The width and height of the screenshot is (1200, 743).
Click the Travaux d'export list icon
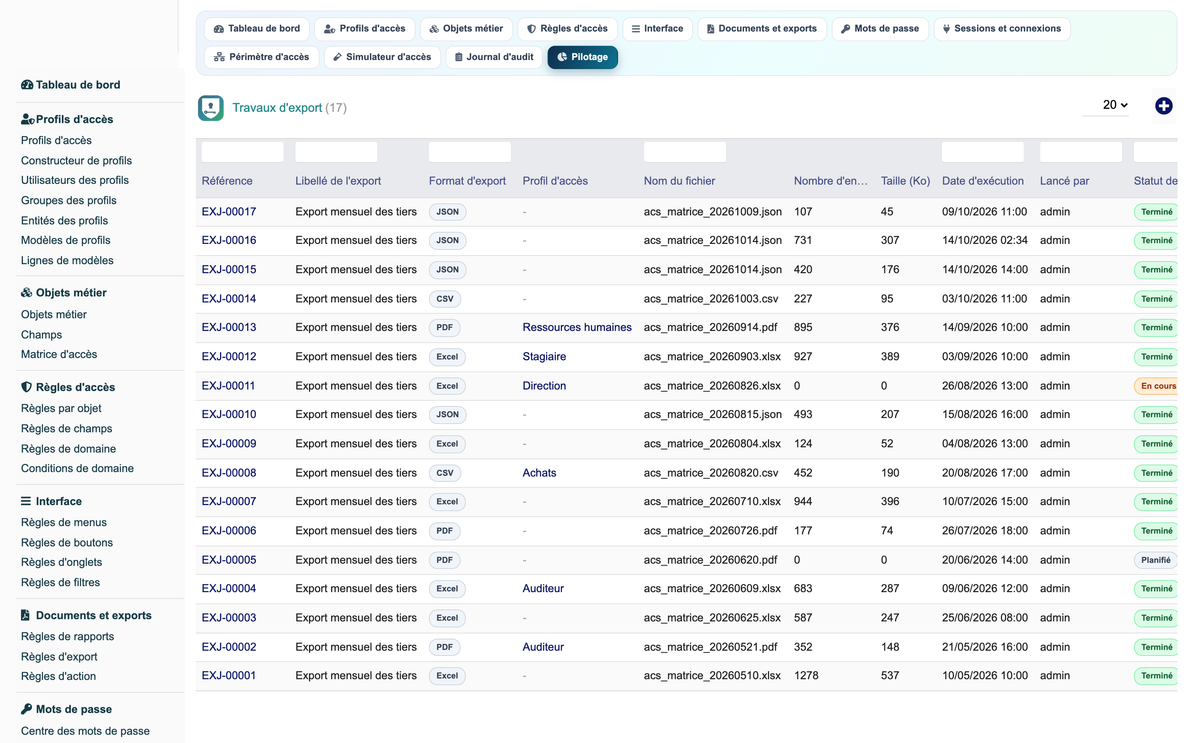211,108
